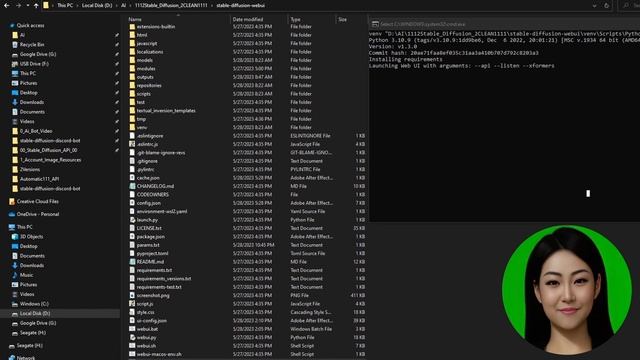640x360 pixels.
Task: Select the requirements_versions.txt file name
Action: click(x=164, y=279)
